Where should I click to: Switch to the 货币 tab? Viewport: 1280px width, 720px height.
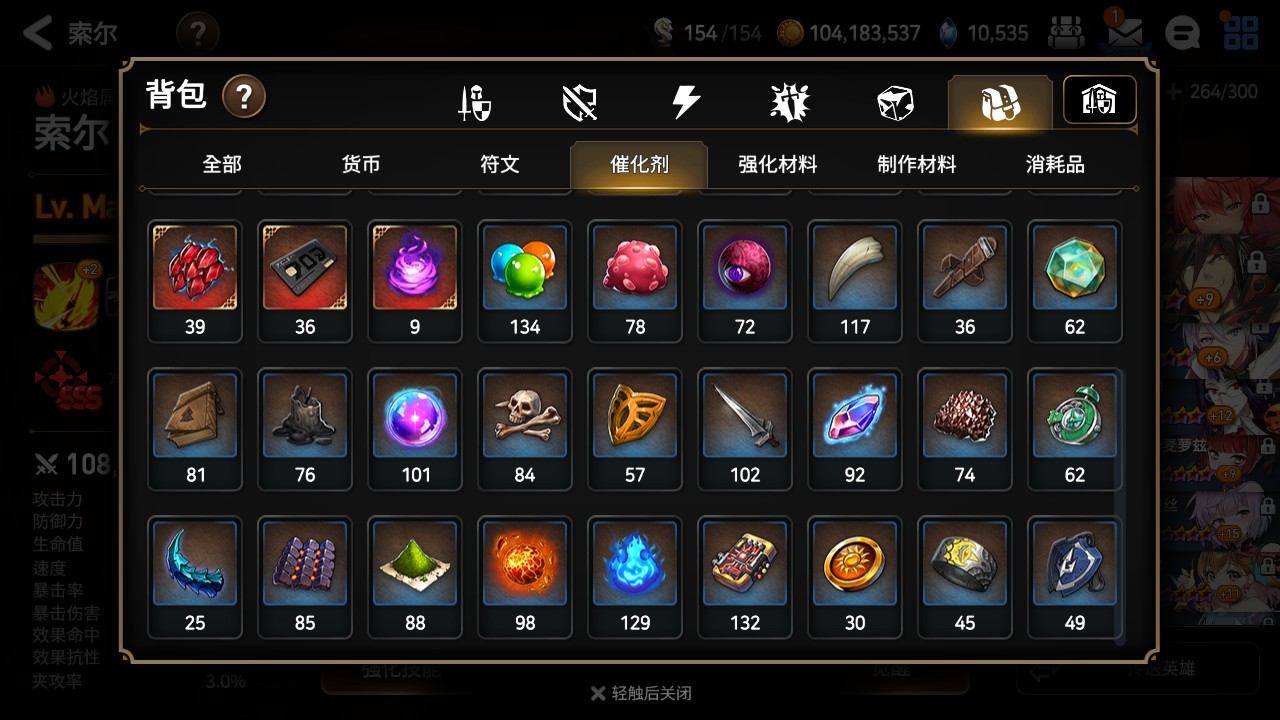click(361, 164)
